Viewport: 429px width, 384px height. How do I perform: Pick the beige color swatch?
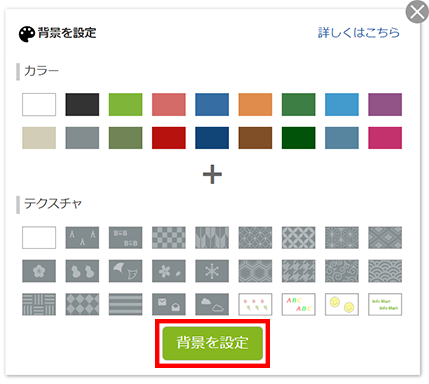tap(39, 138)
